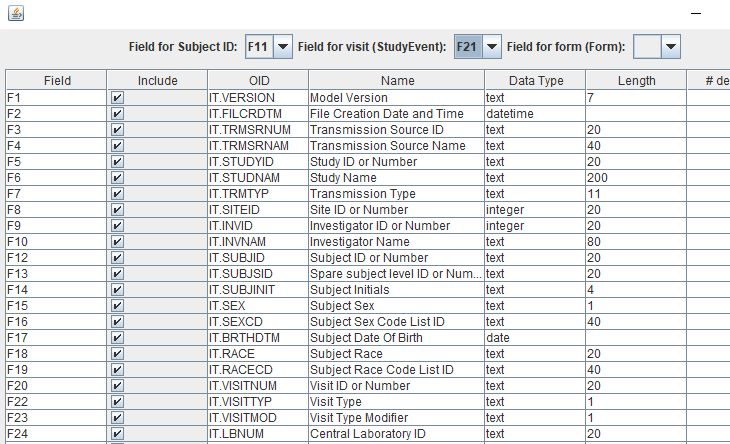The height and width of the screenshot is (444, 730).
Task: Select the Length cell for IT.STUDNAM
Action: 635,178
